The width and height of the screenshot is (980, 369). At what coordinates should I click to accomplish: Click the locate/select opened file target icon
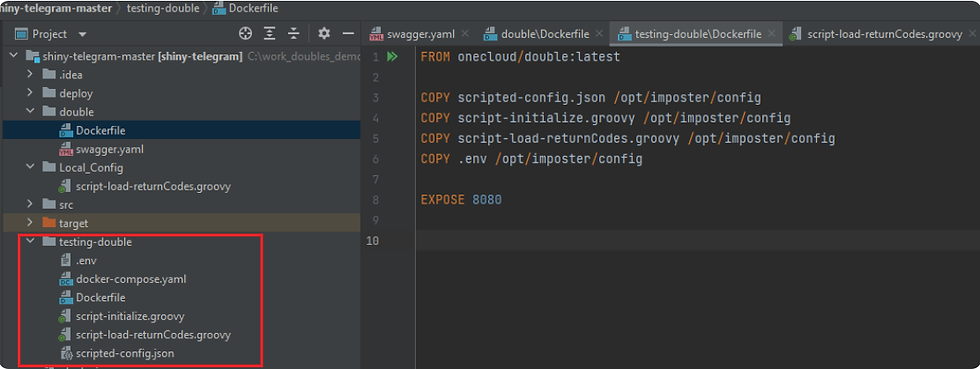point(246,34)
